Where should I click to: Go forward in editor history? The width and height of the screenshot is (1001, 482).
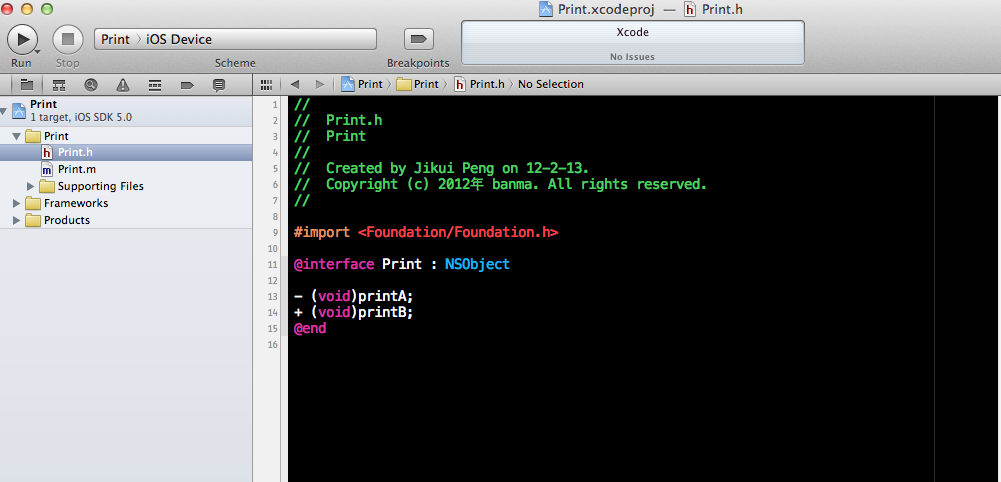click(x=320, y=84)
